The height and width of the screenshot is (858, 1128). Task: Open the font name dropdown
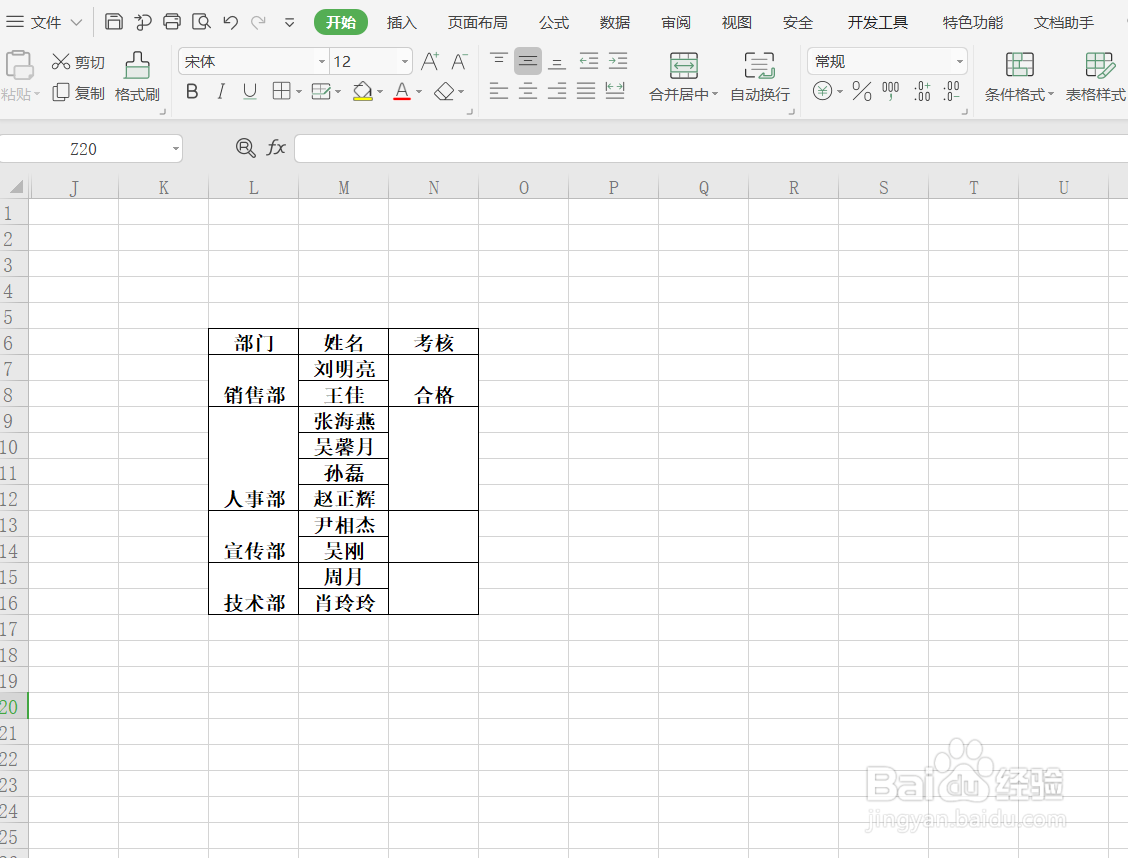322,62
